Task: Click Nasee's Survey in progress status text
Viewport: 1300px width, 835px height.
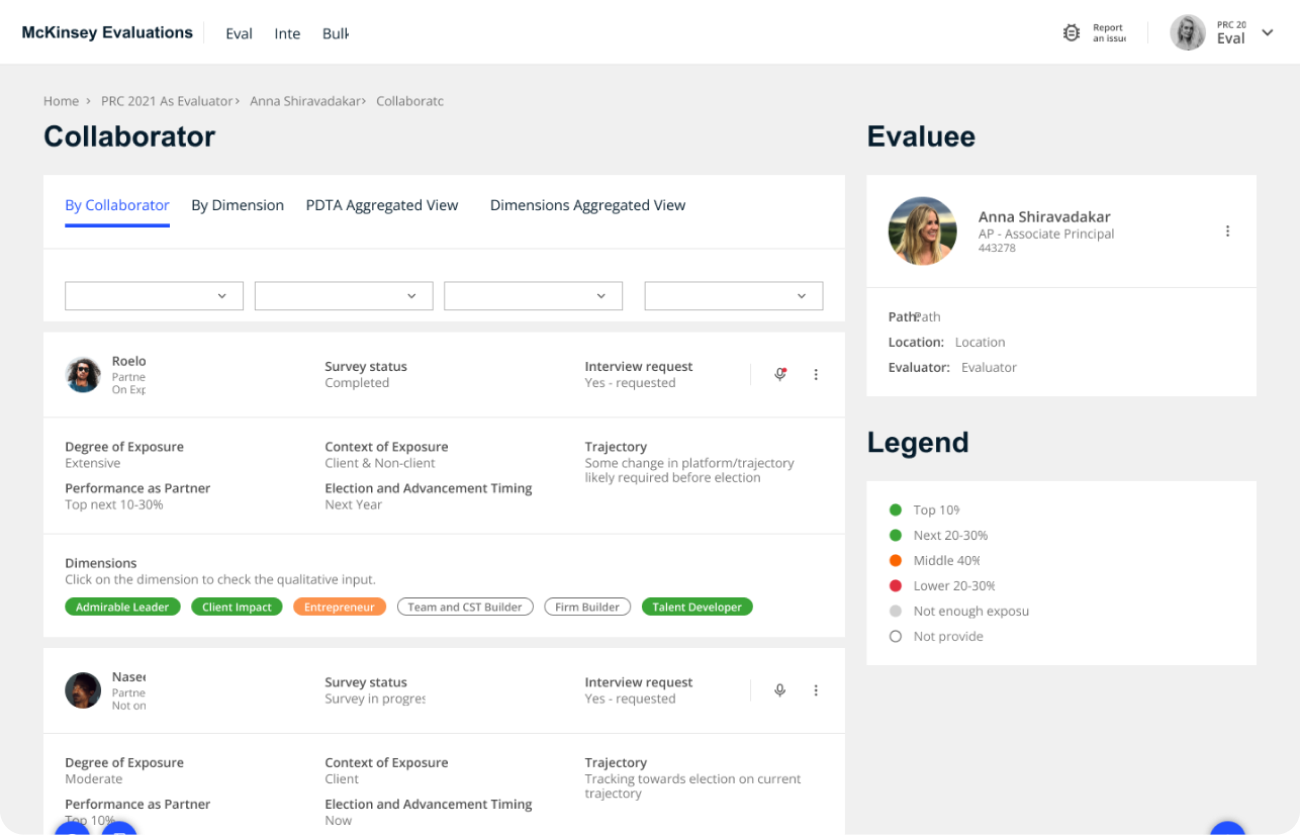Action: [375, 699]
